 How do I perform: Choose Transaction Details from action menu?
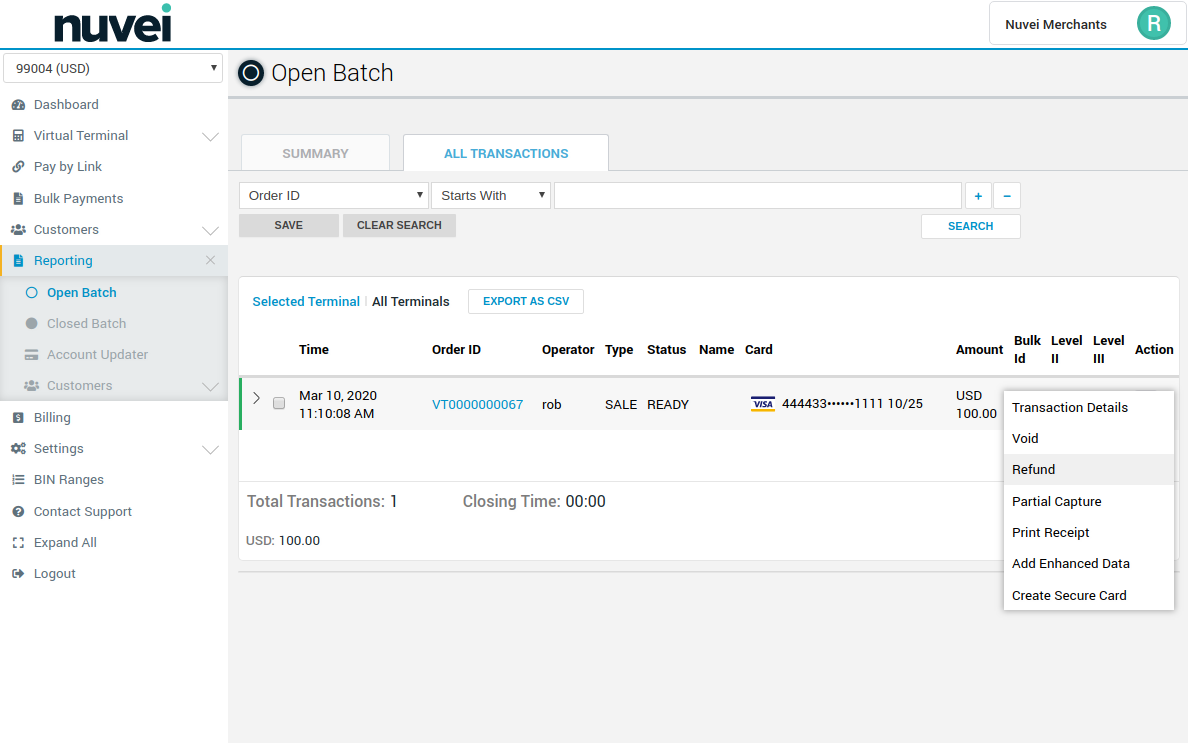click(1089, 407)
